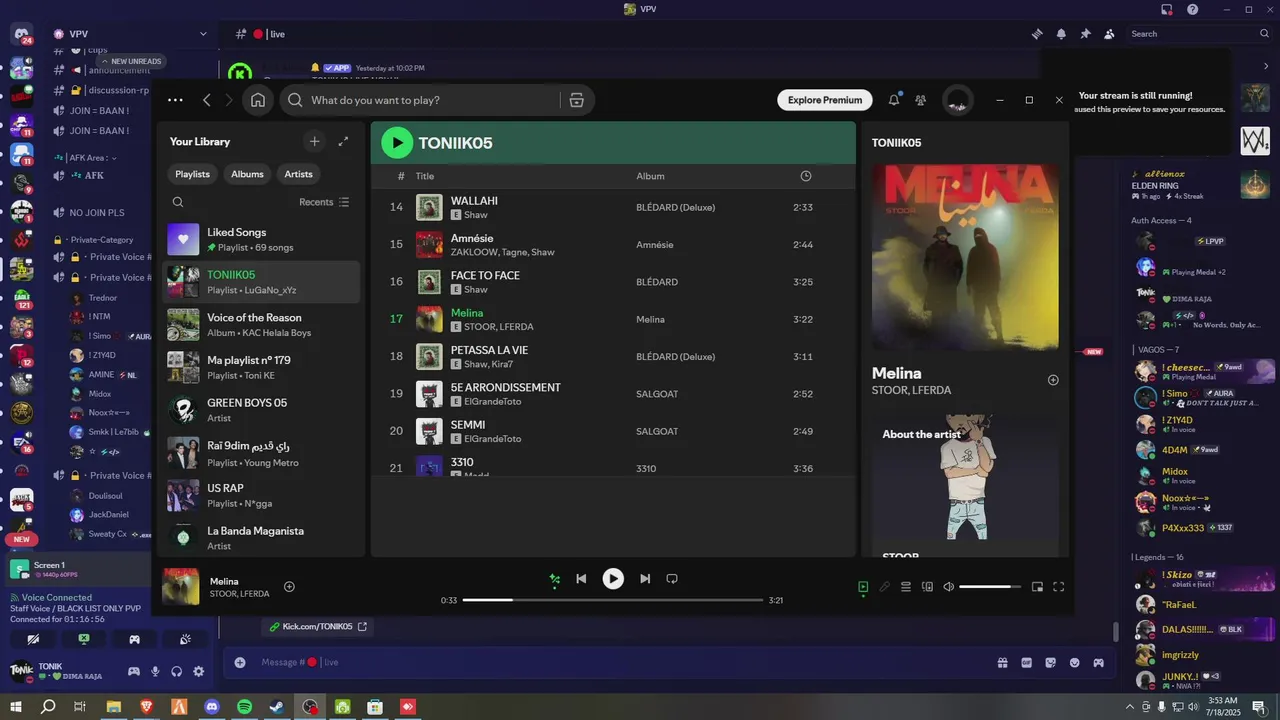Play the TONIIK05 playlist with green button
1280x720 pixels.
[x=397, y=143]
